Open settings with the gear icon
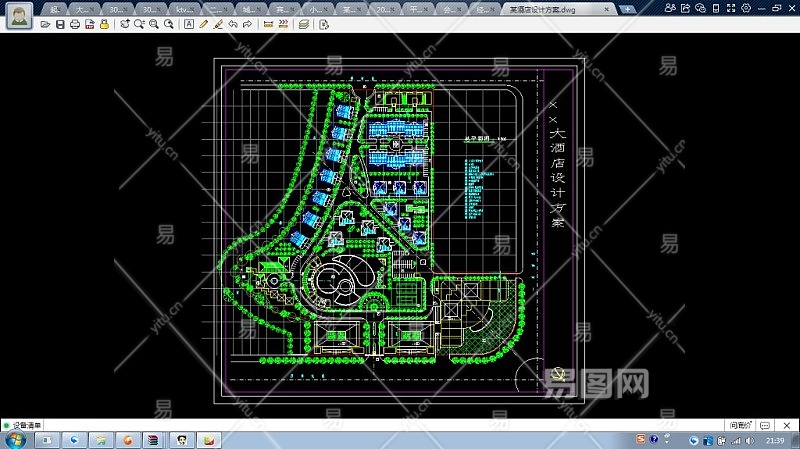The image size is (800, 449). [x=746, y=8]
